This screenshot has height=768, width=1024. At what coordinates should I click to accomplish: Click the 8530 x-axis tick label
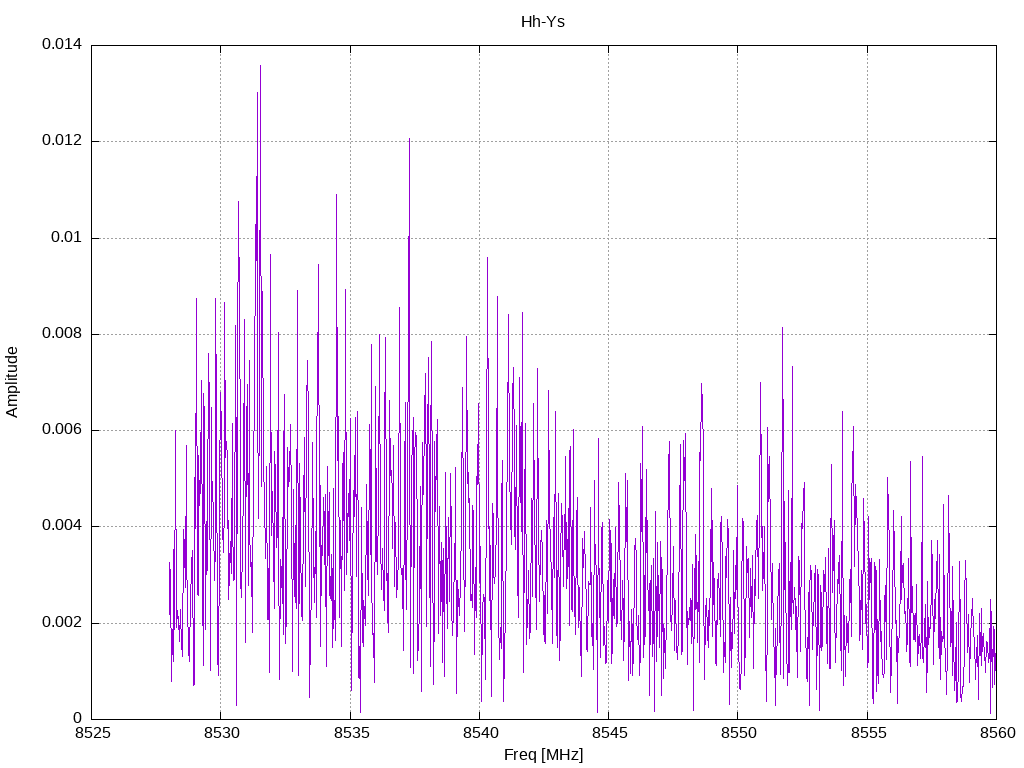pos(221,733)
